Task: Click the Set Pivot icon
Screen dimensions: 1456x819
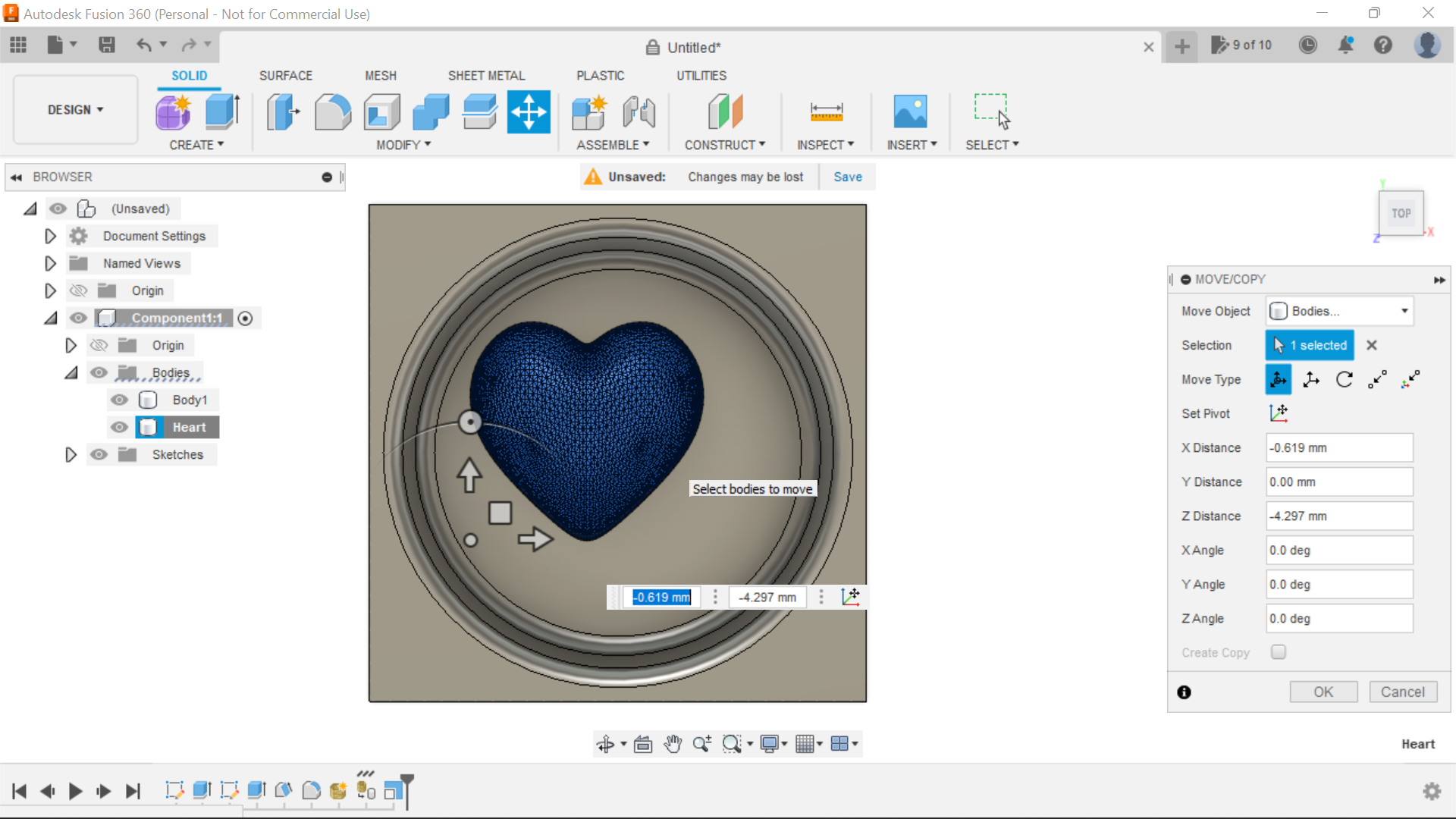Action: pos(1279,413)
